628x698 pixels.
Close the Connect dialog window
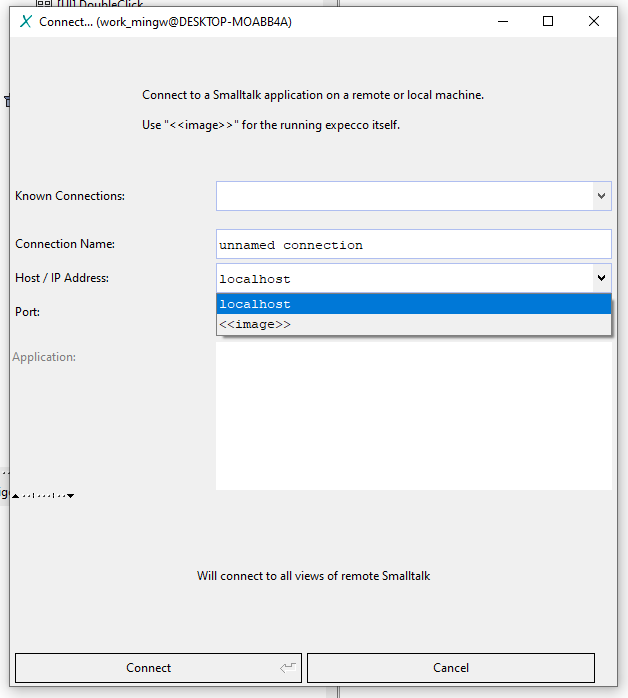pos(595,21)
